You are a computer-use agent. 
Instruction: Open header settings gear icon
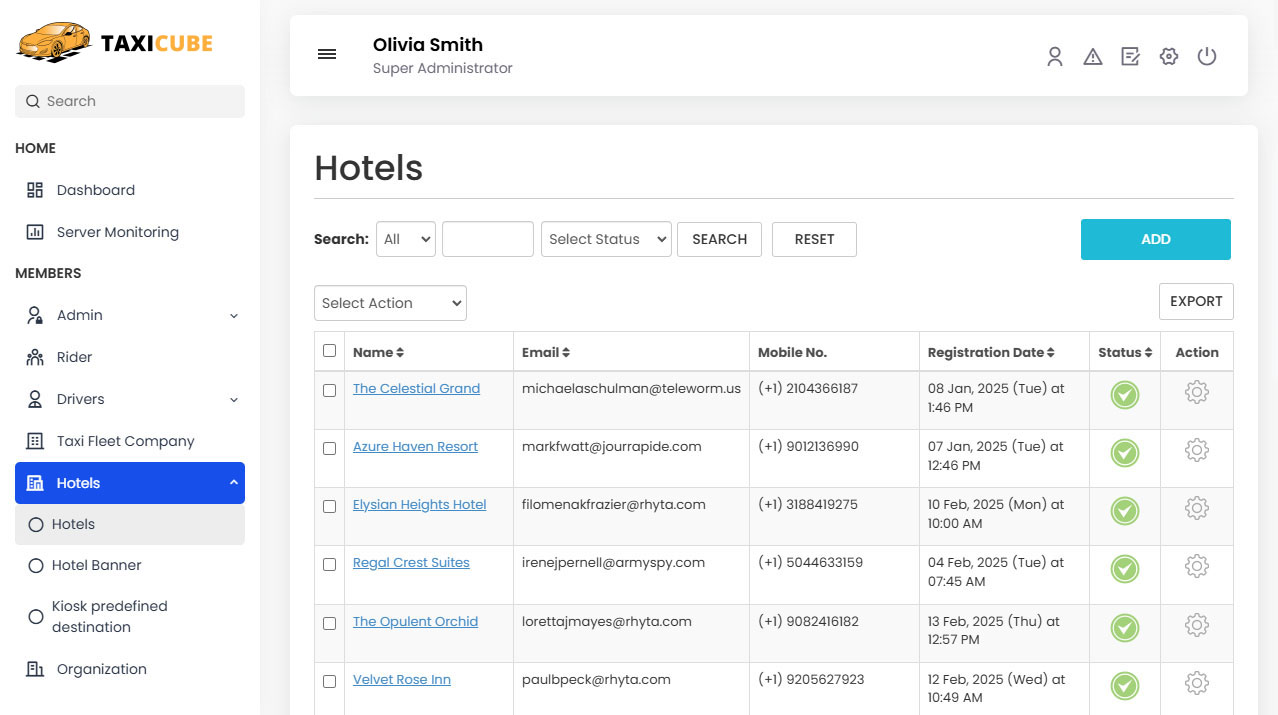pos(1168,57)
